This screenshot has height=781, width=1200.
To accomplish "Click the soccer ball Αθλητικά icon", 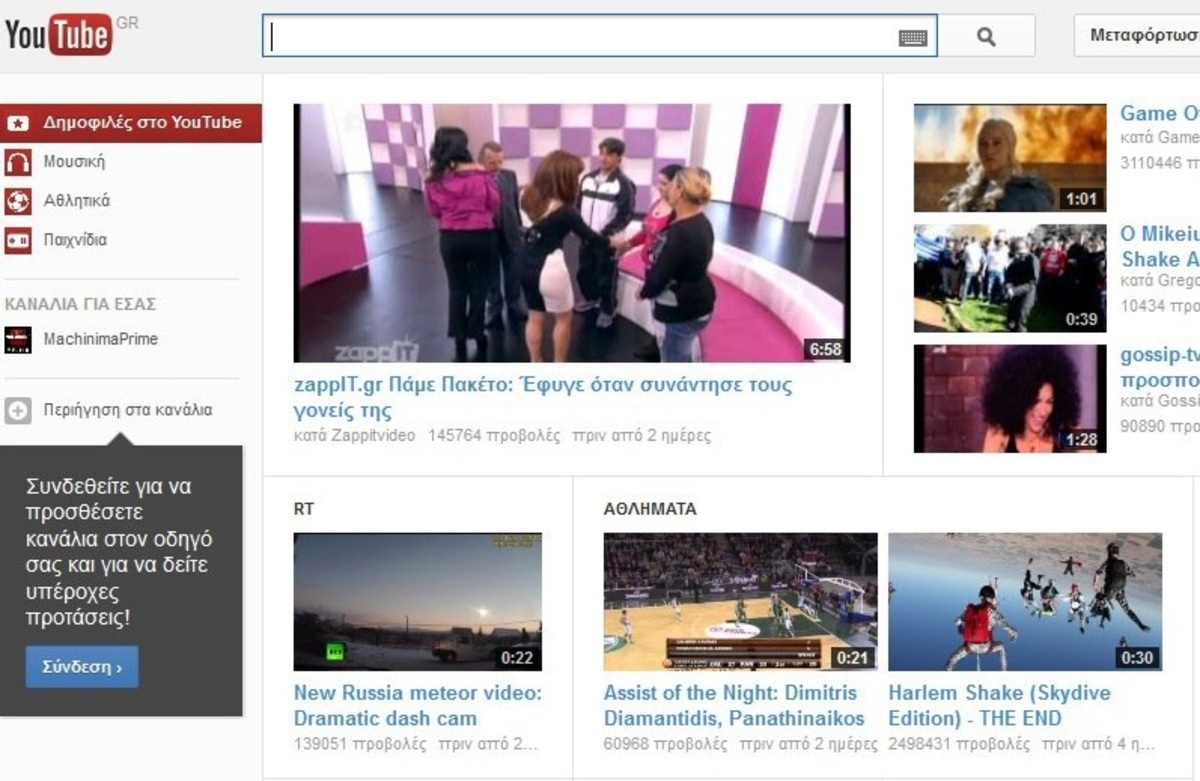I will [18, 201].
